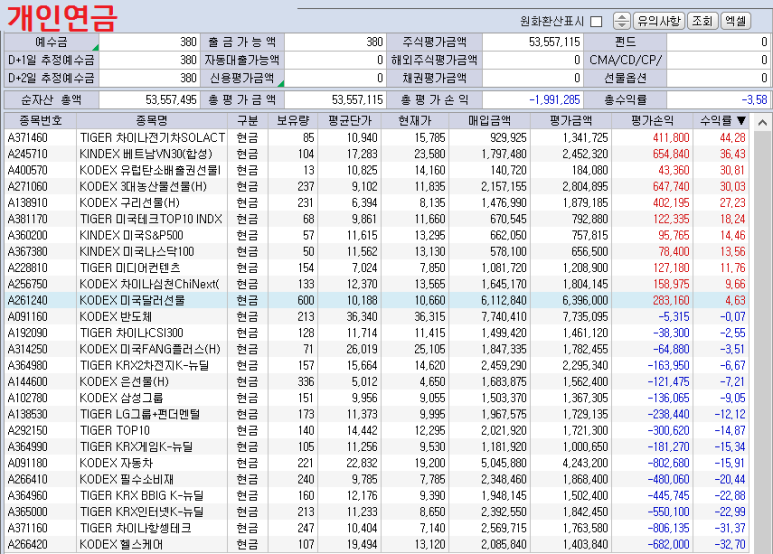This screenshot has width=773, height=554.
Task: Select row TIGER KRX게임K-뉴딜
Action: (x=376, y=447)
